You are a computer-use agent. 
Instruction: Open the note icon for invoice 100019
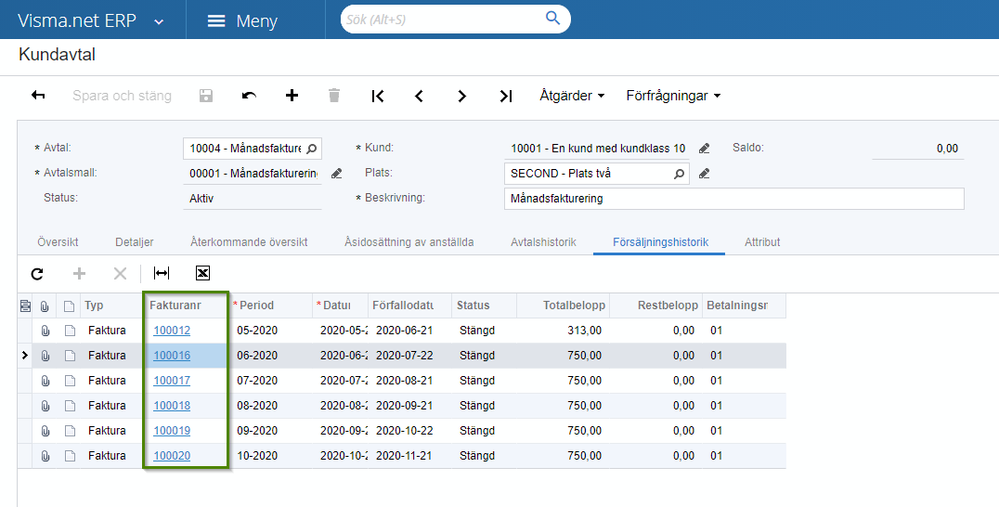tap(69, 431)
